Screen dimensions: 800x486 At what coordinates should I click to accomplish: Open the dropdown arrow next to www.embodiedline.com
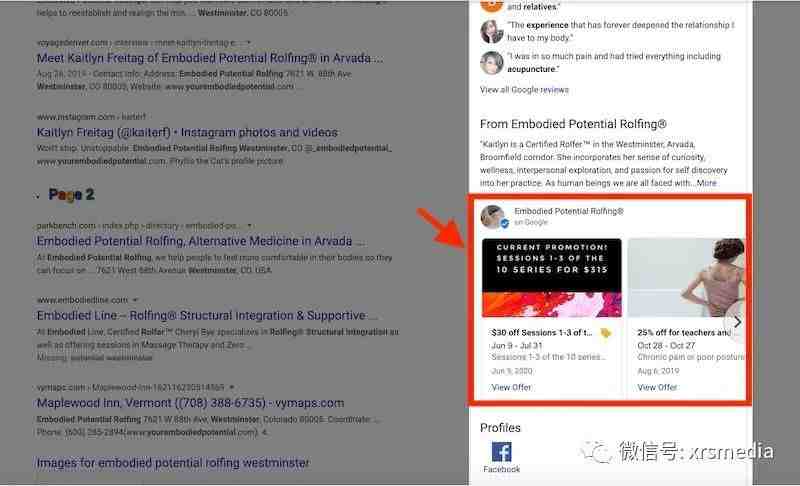135,300
